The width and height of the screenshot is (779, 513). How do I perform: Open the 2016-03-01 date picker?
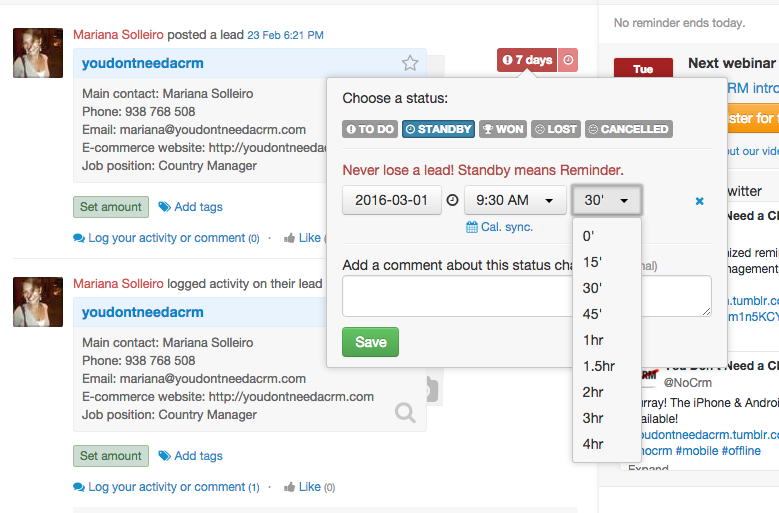point(391,200)
